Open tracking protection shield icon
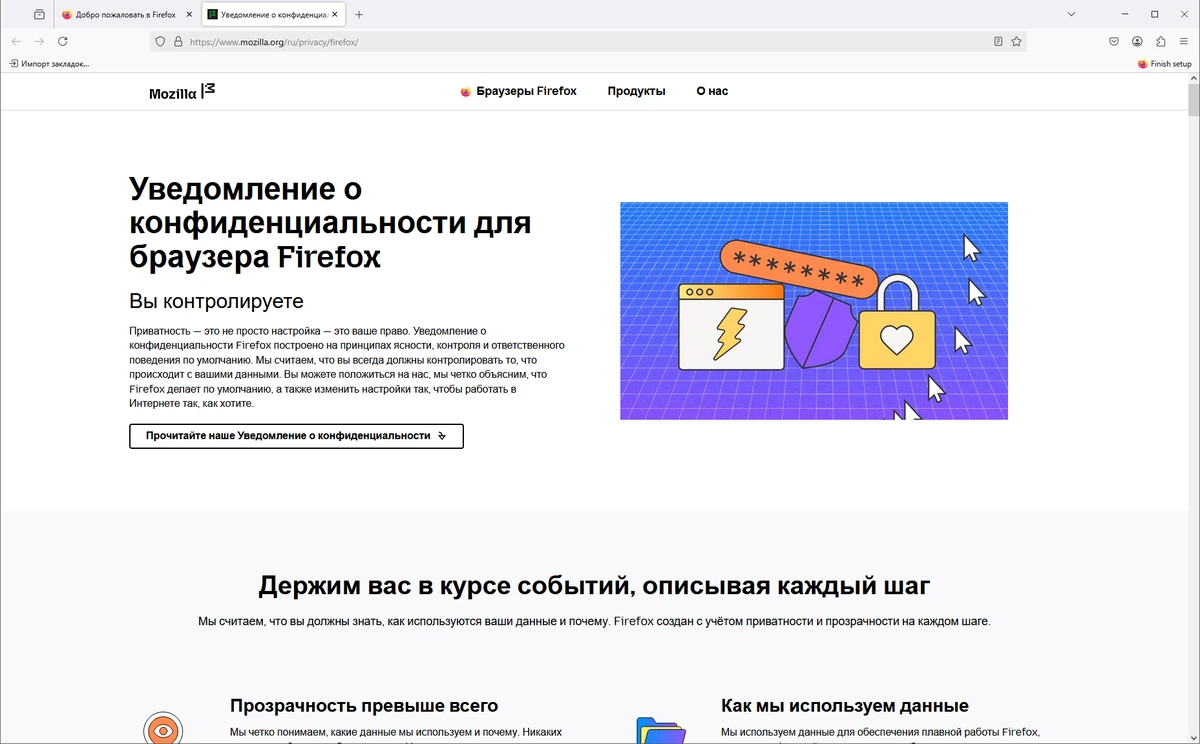This screenshot has height=744, width=1200. [x=160, y=42]
